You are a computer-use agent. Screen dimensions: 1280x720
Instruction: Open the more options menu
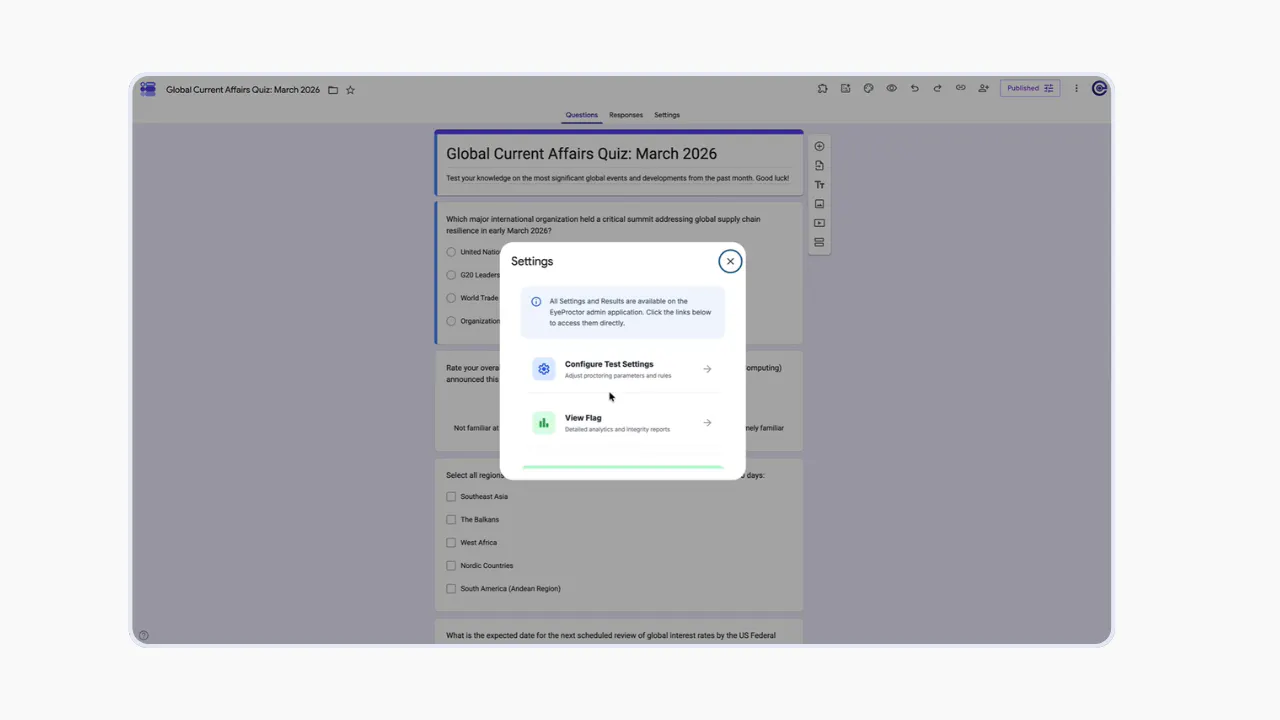tap(1076, 88)
